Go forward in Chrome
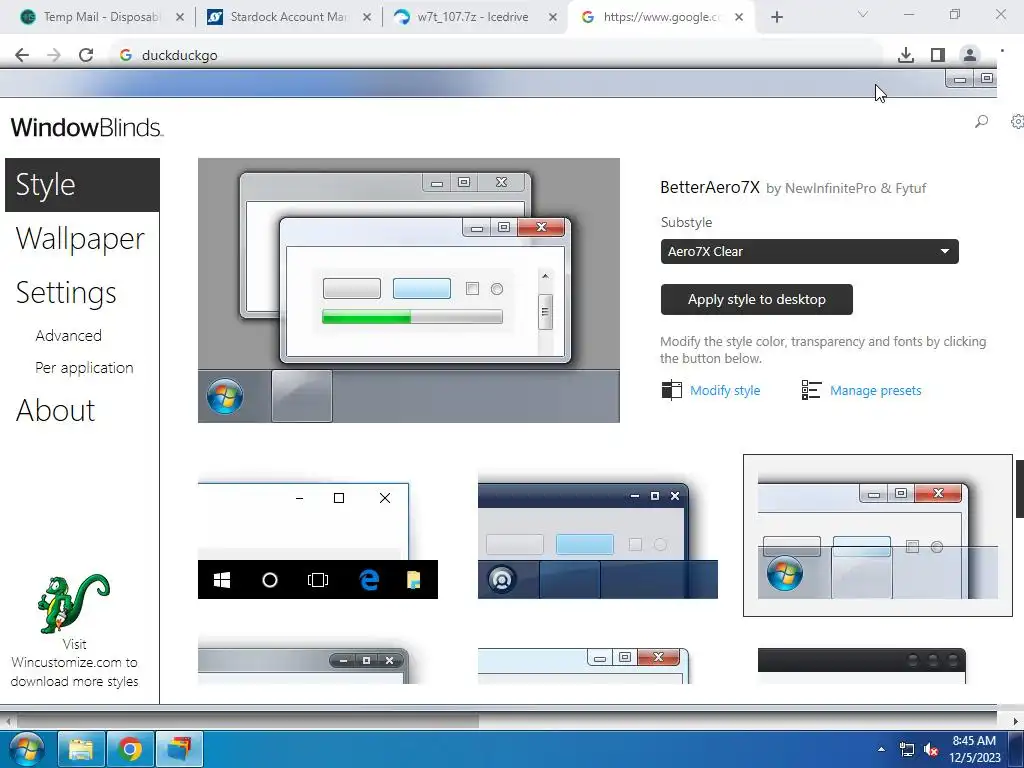Viewport: 1024px width, 768px height. [54, 55]
